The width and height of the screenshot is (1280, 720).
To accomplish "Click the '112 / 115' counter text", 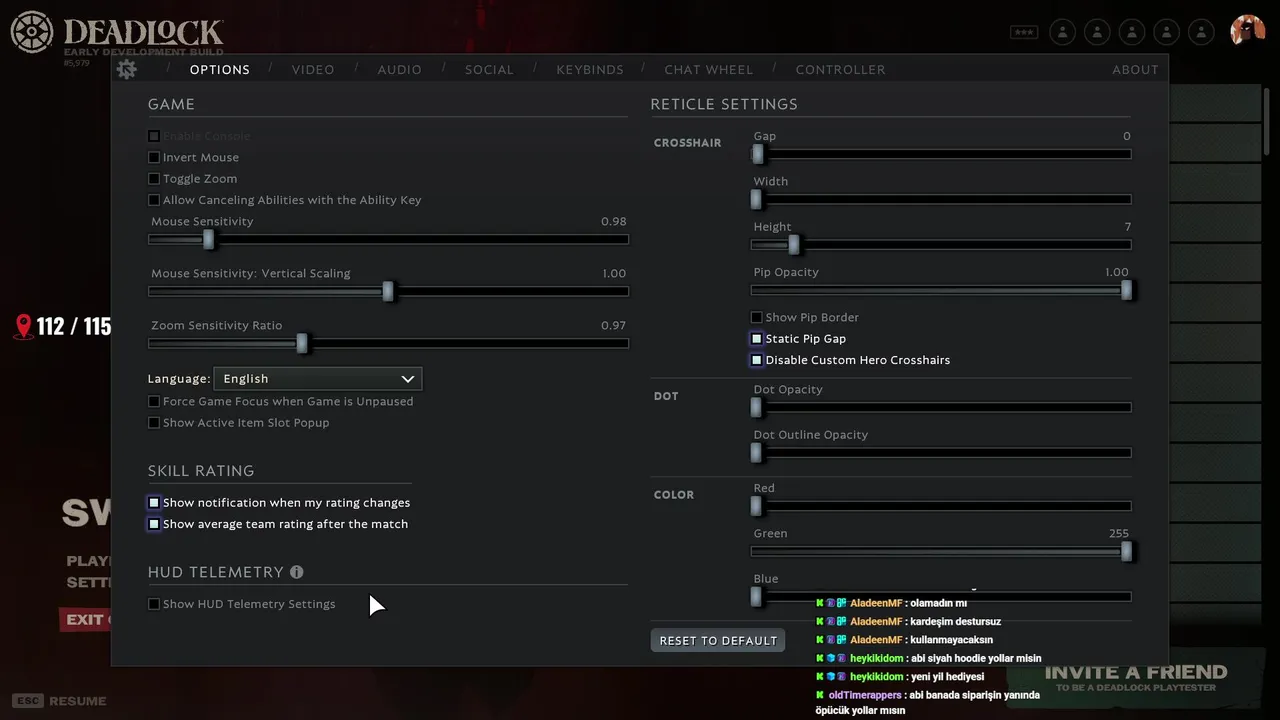I will [x=74, y=327].
